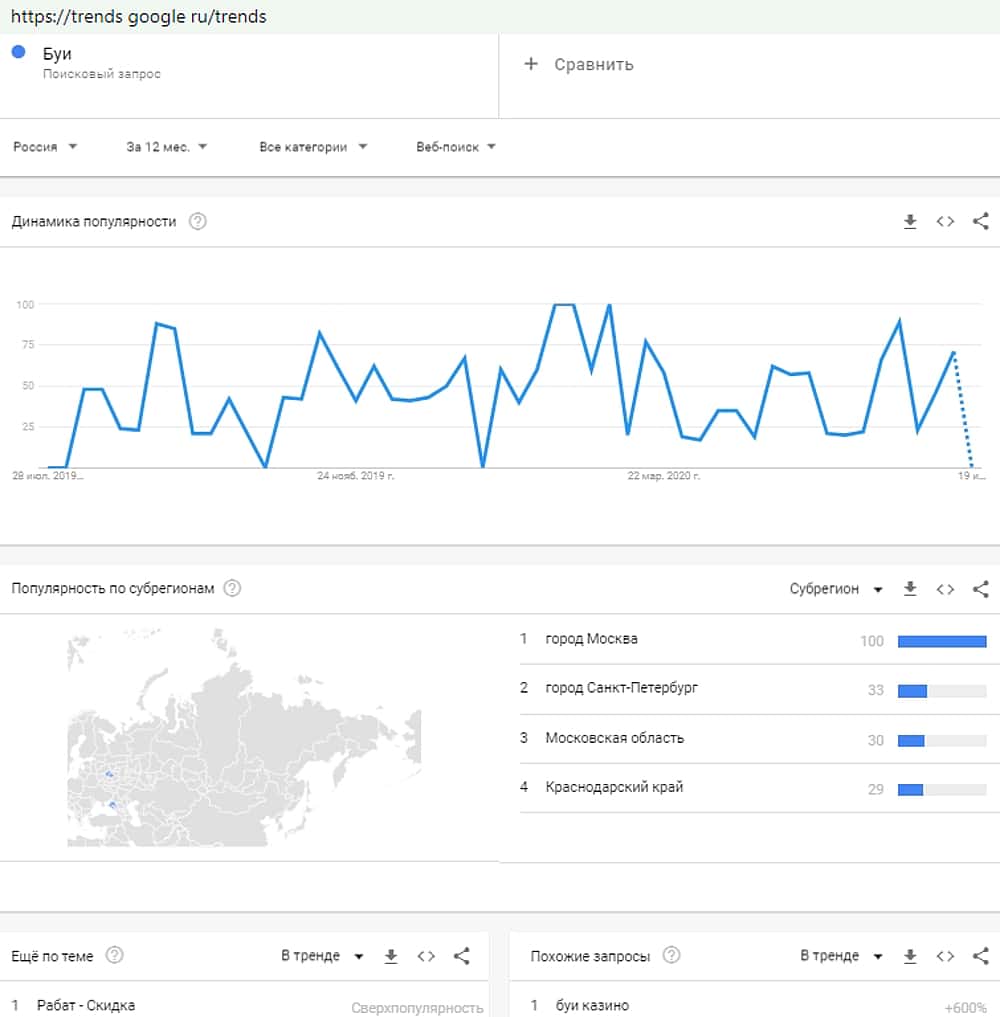Expand the Субрегион selector
The image size is (1000, 1017).
(836, 589)
